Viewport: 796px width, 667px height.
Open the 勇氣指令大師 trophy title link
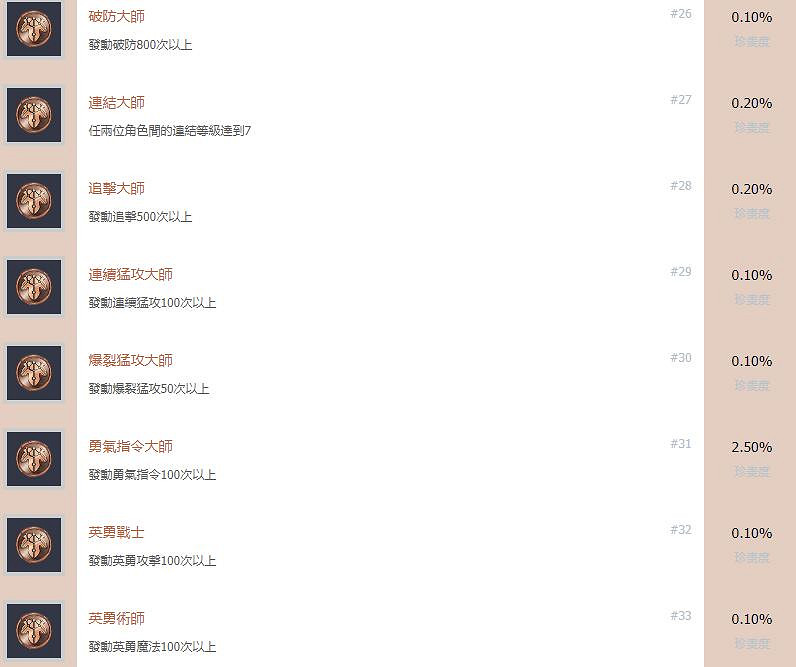pos(130,447)
